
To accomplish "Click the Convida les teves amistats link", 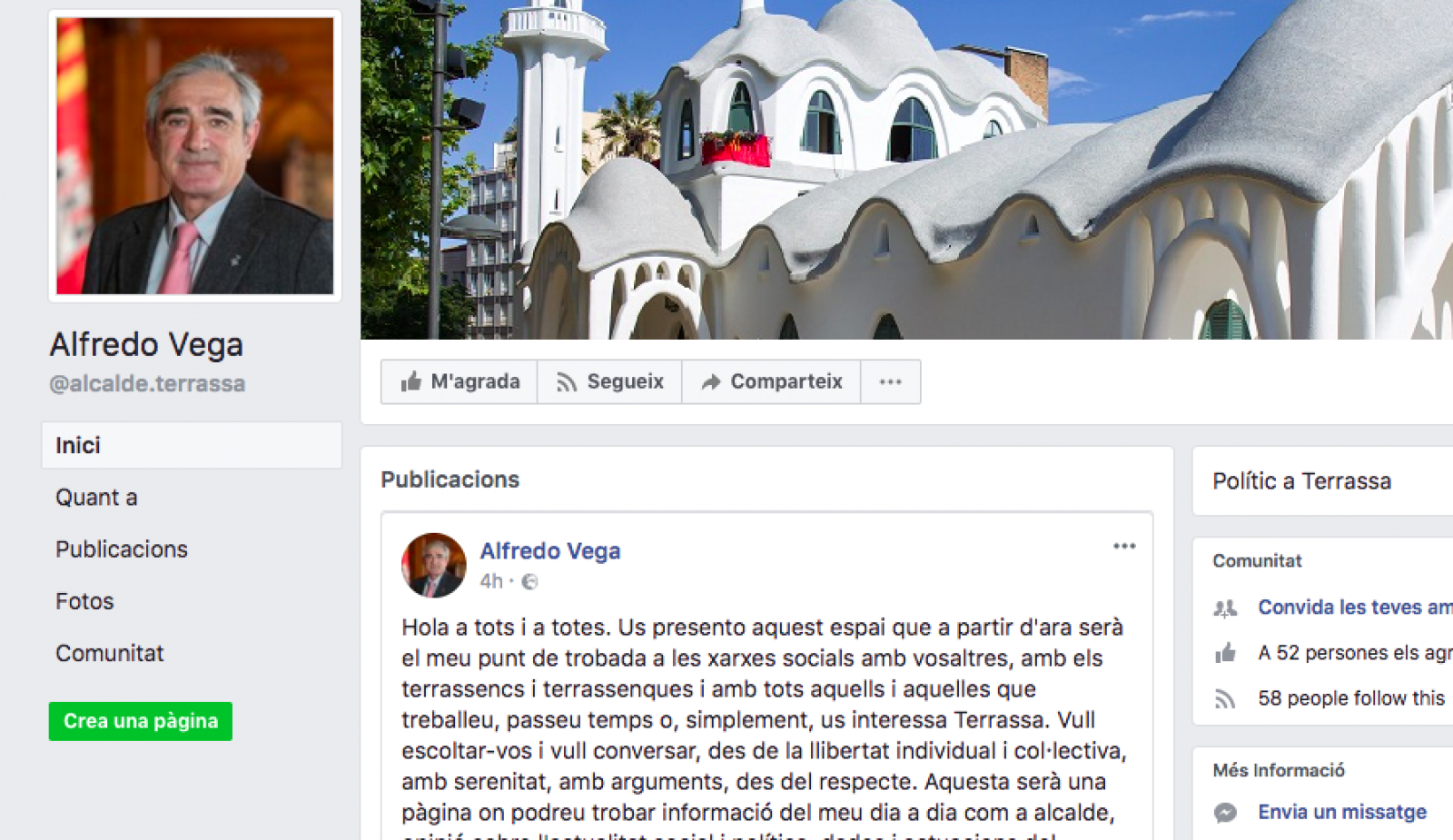I will pos(1355,608).
